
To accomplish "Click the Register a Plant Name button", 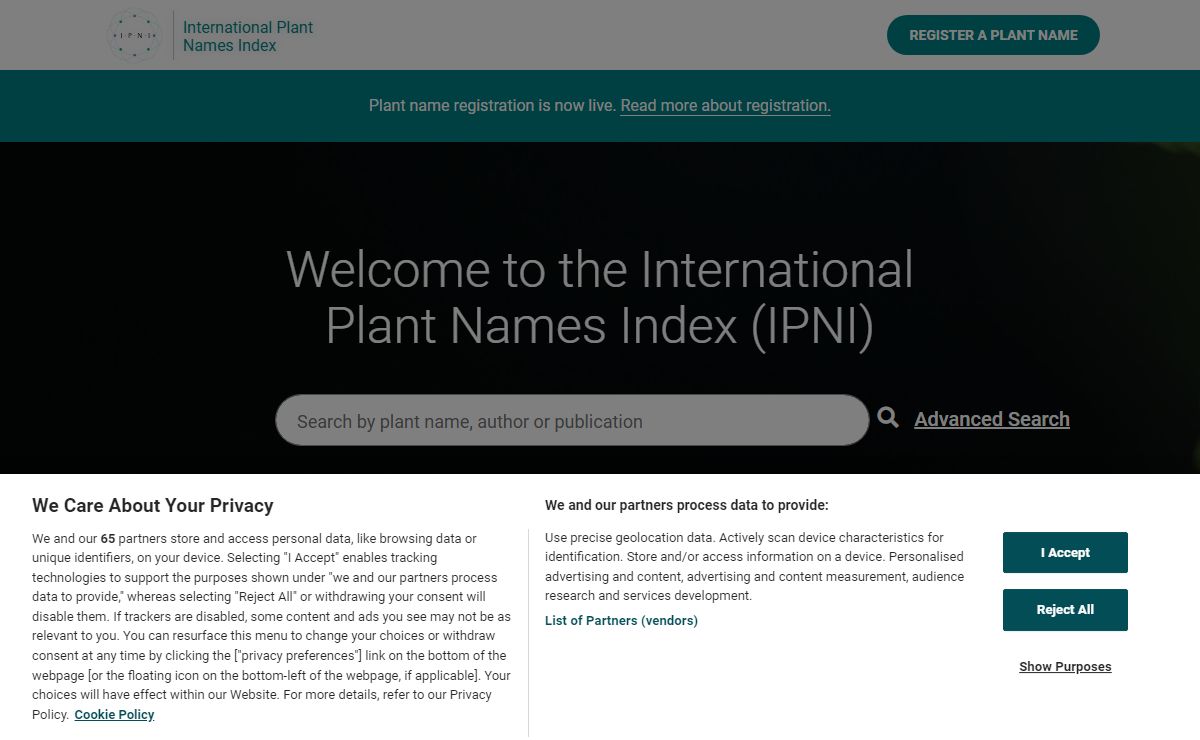I will [x=993, y=35].
